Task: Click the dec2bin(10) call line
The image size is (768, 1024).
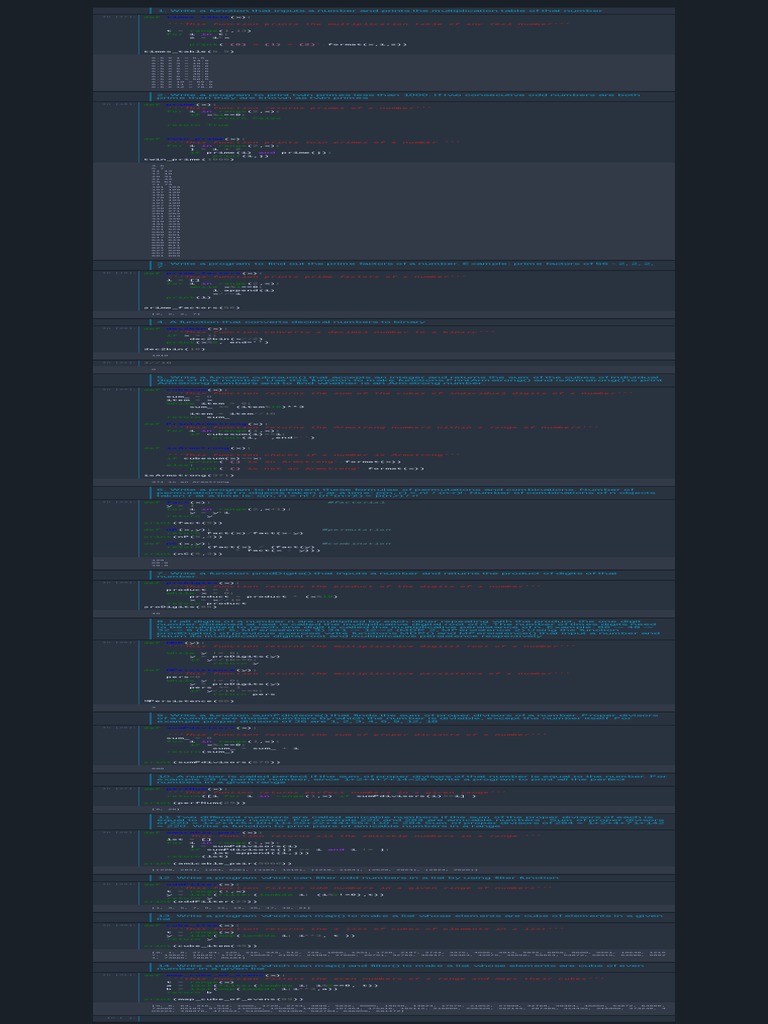Action: (174, 349)
